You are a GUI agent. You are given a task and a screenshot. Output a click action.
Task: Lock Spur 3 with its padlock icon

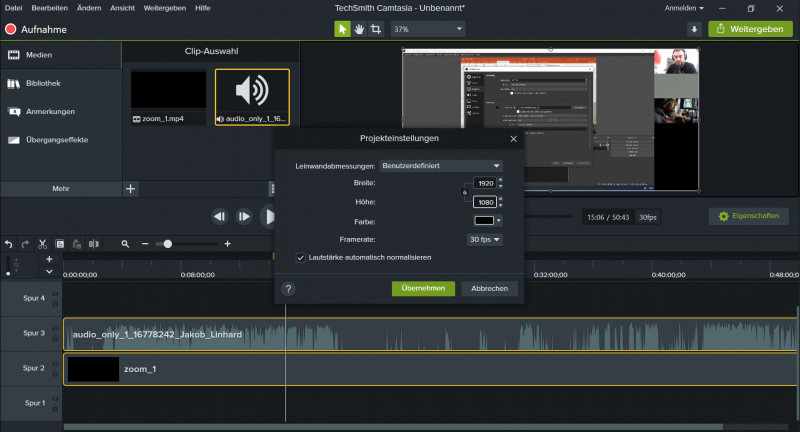click(x=55, y=339)
